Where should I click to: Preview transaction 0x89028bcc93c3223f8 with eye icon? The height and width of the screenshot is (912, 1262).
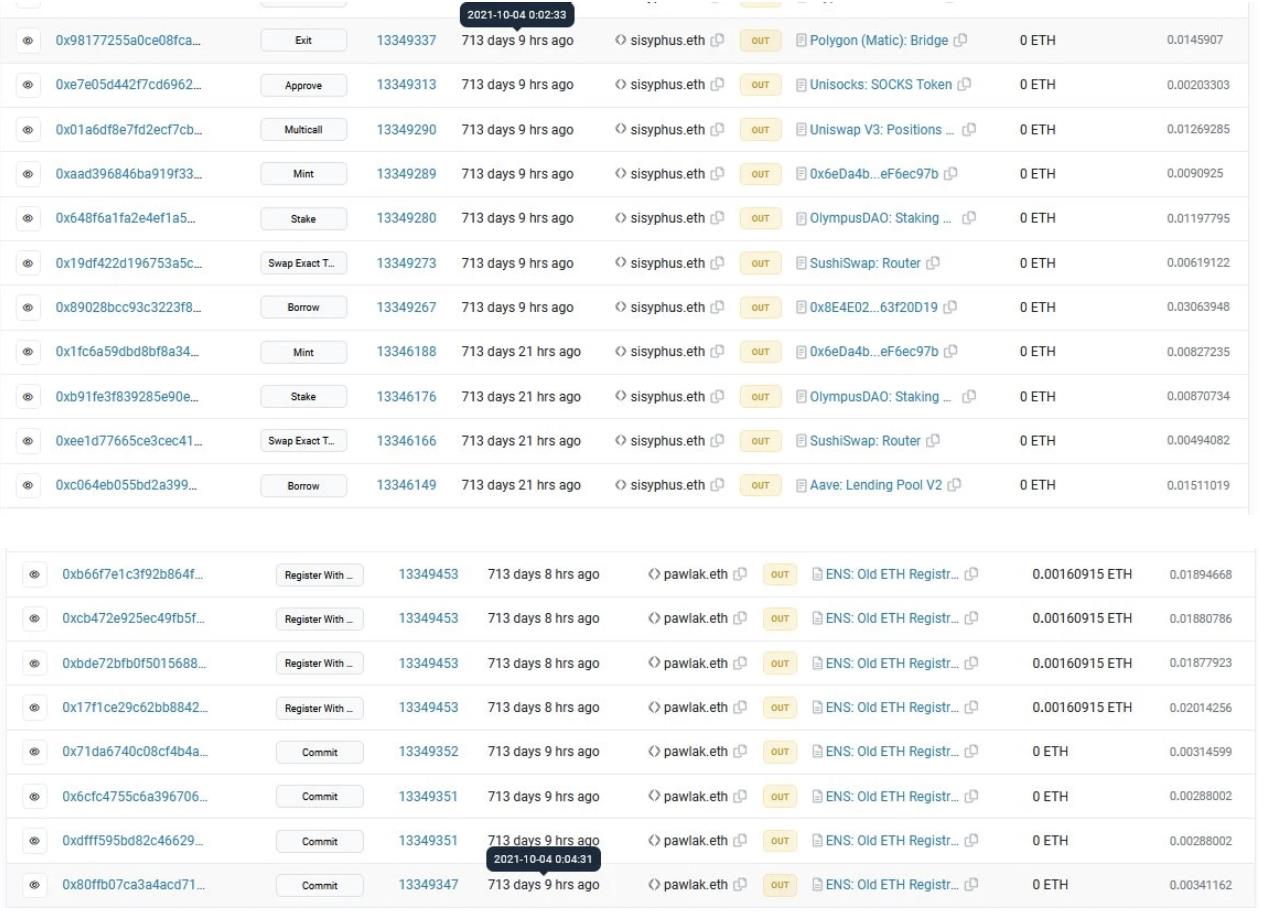pyautogui.click(x=28, y=307)
